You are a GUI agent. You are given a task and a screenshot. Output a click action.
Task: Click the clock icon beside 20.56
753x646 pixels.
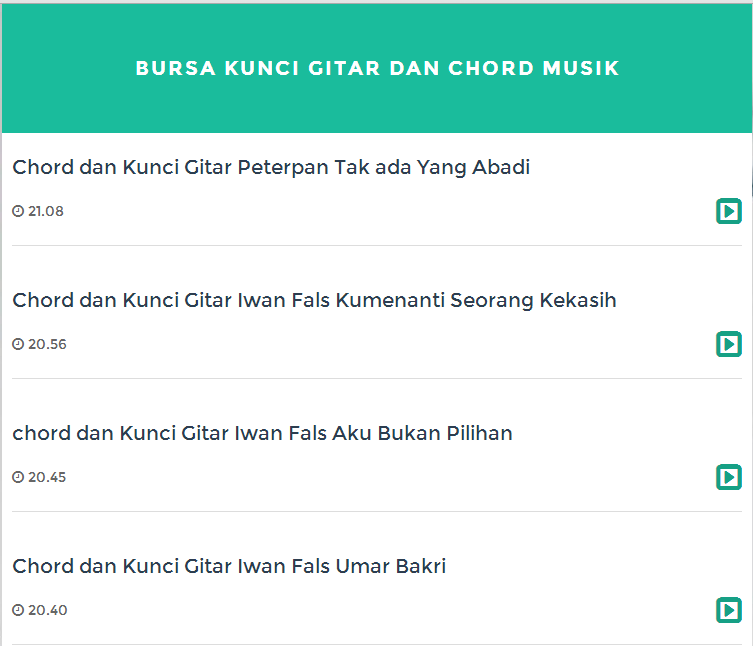[x=18, y=344]
